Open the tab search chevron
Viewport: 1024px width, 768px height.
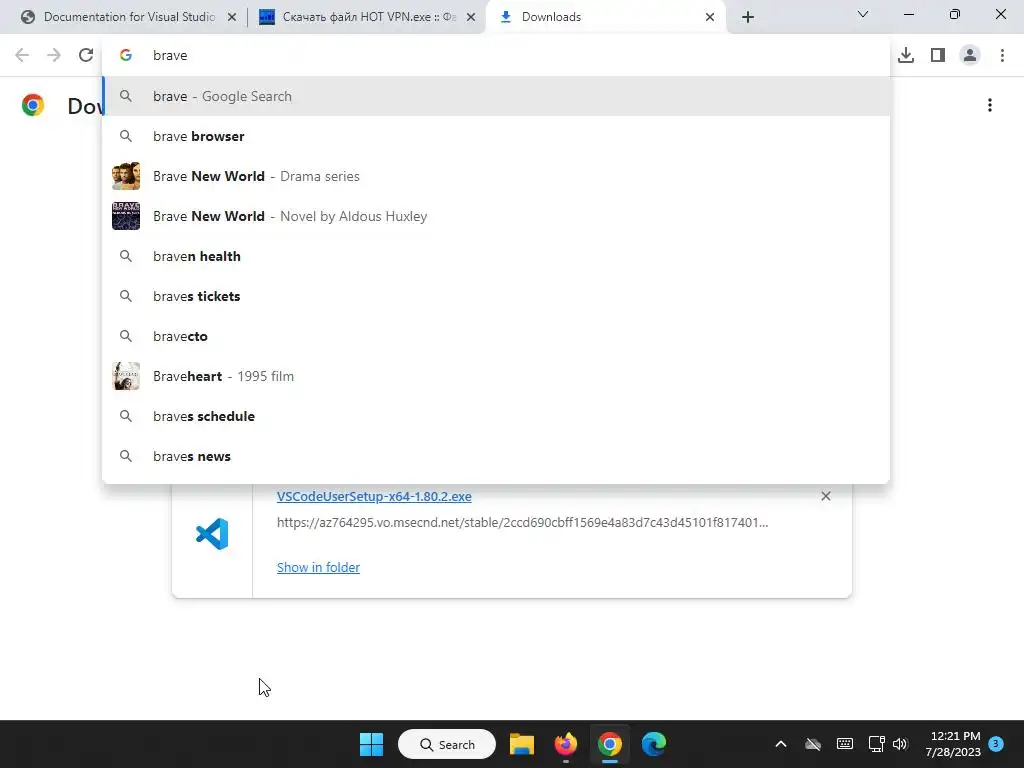pyautogui.click(x=863, y=14)
